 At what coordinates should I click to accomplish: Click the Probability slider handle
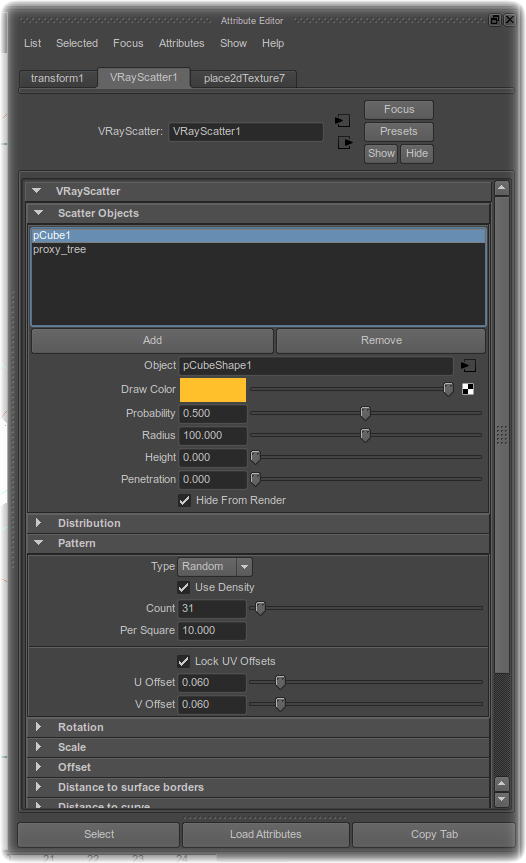point(365,413)
